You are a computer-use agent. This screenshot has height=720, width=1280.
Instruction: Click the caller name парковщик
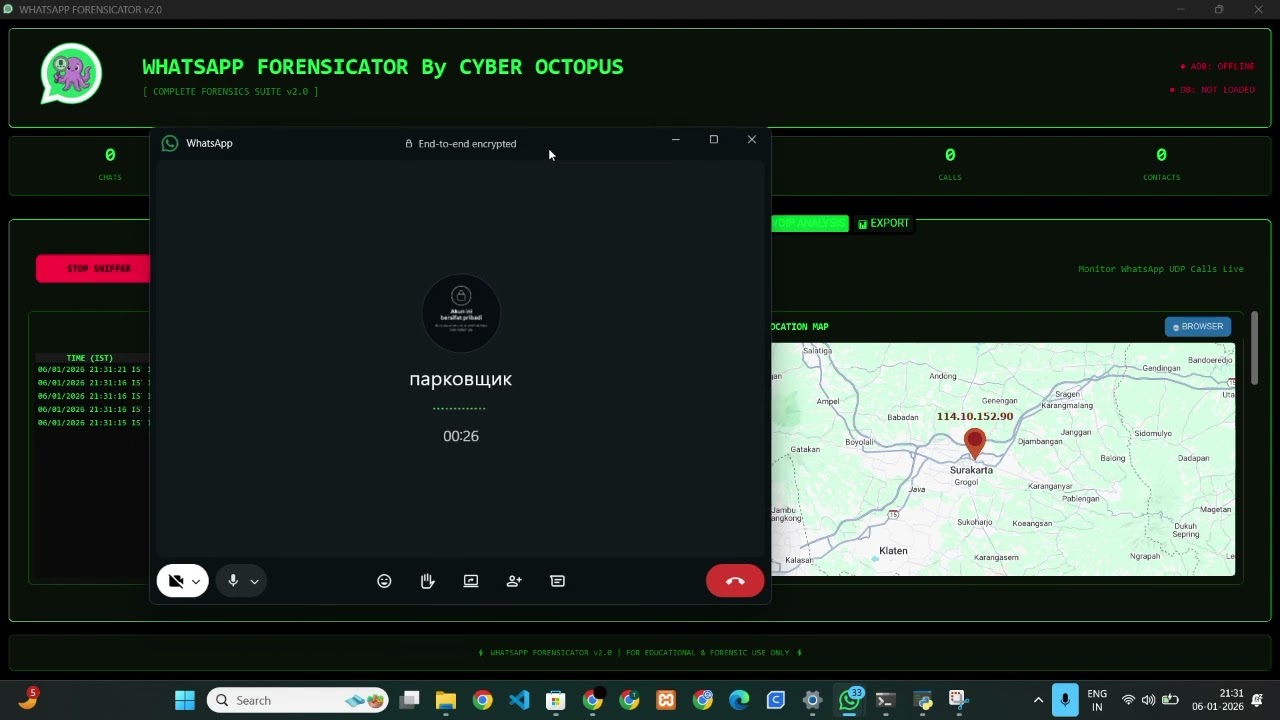click(461, 379)
